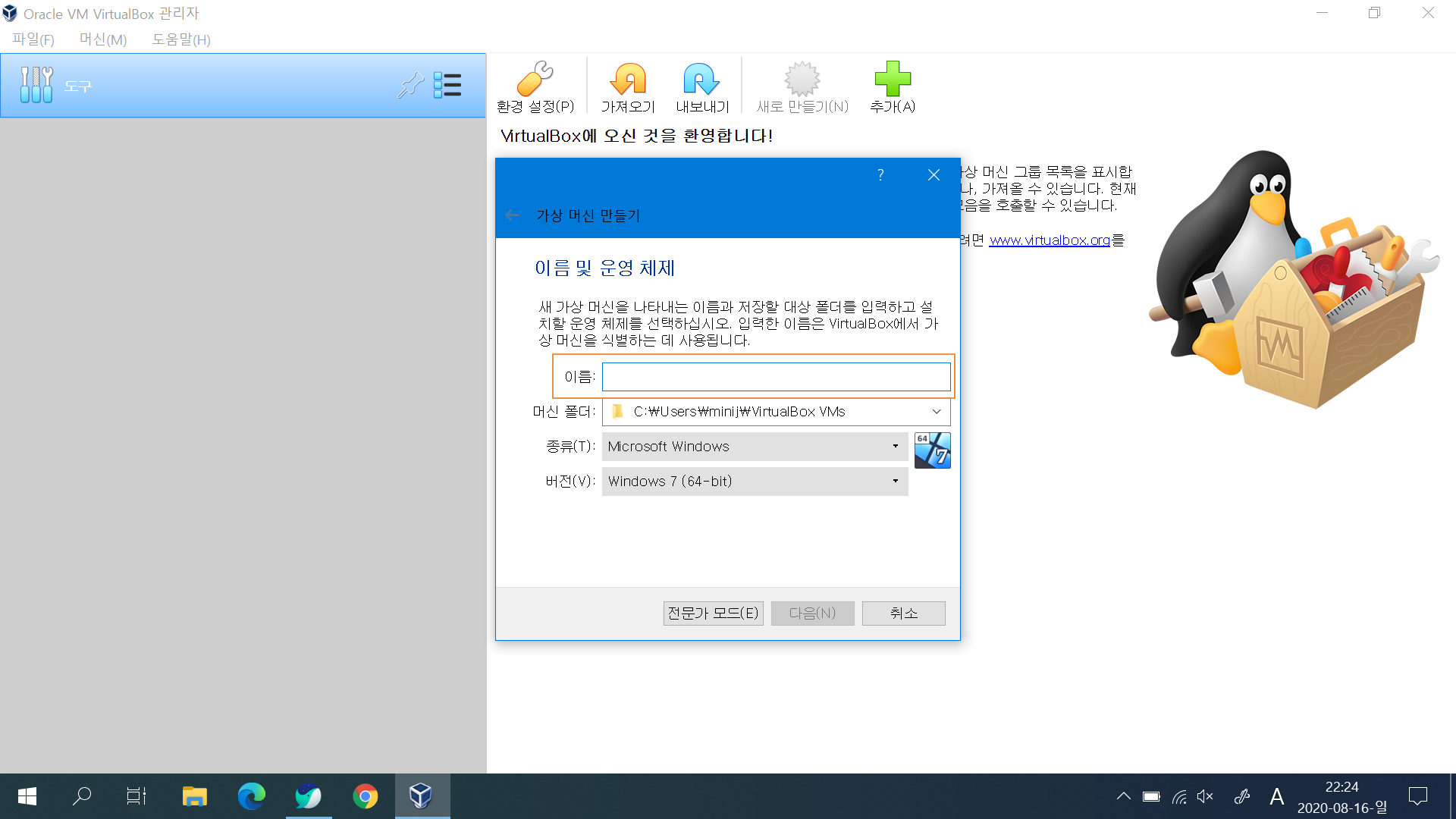Open the OS type (종류) dropdown
This screenshot has width=1456, height=819.
[x=755, y=447]
